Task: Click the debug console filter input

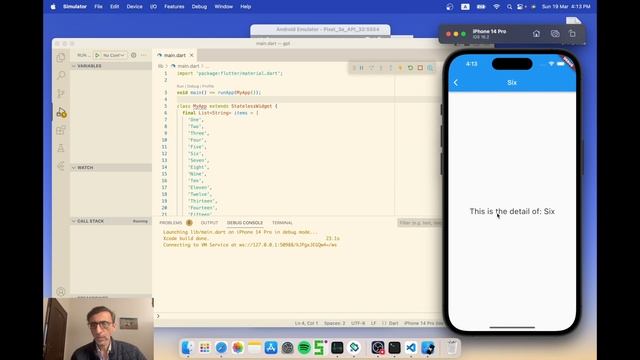Action: tap(420, 223)
